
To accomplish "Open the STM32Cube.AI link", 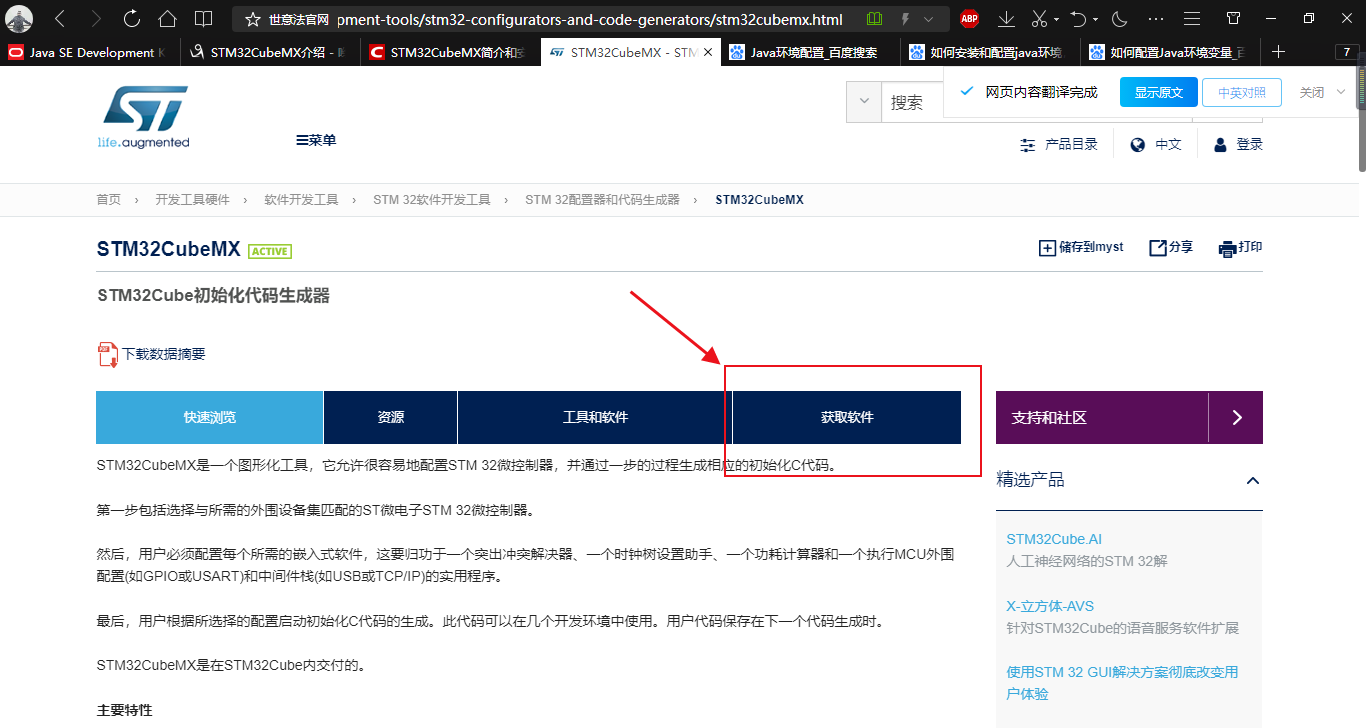I will click(x=1054, y=538).
